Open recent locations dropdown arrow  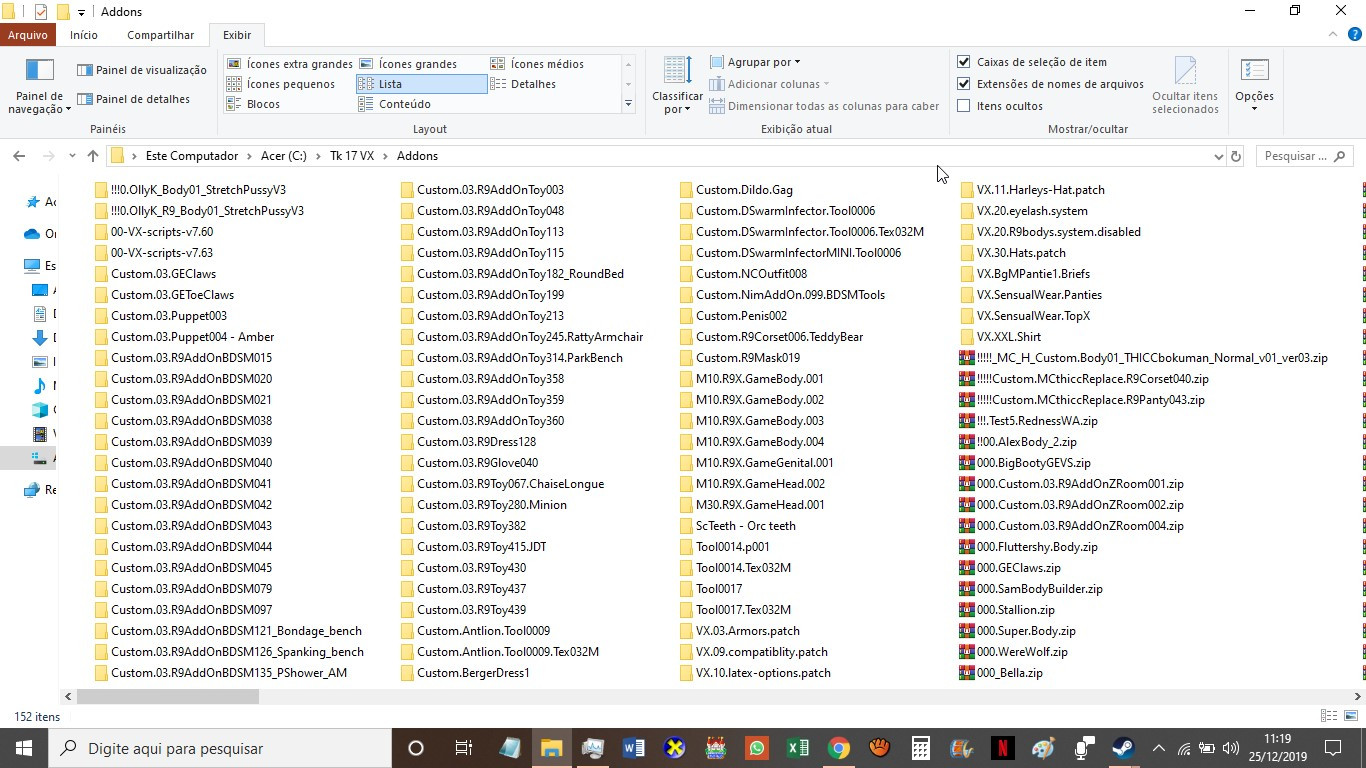[72, 156]
